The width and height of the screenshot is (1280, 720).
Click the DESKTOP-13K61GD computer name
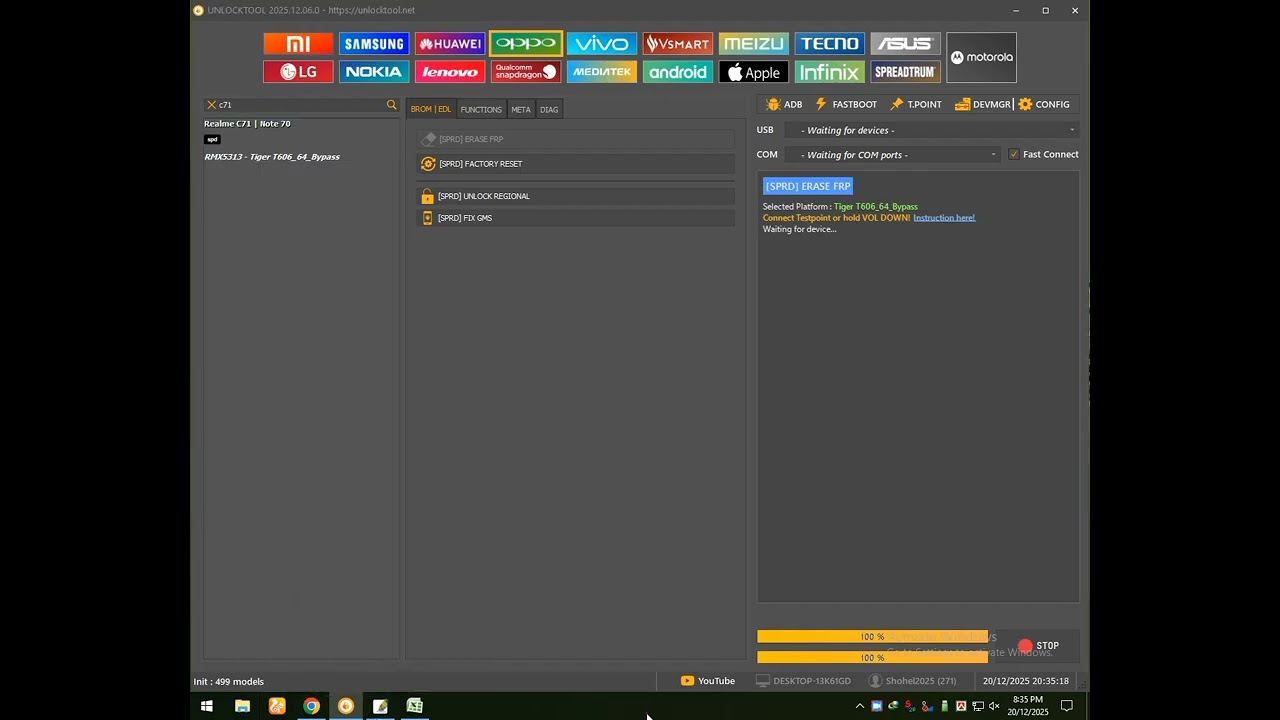tap(804, 681)
